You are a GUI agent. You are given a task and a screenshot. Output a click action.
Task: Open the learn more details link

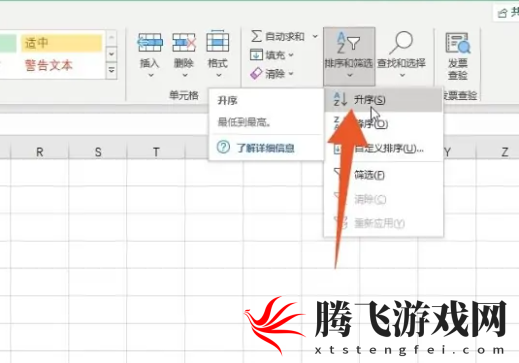point(265,148)
